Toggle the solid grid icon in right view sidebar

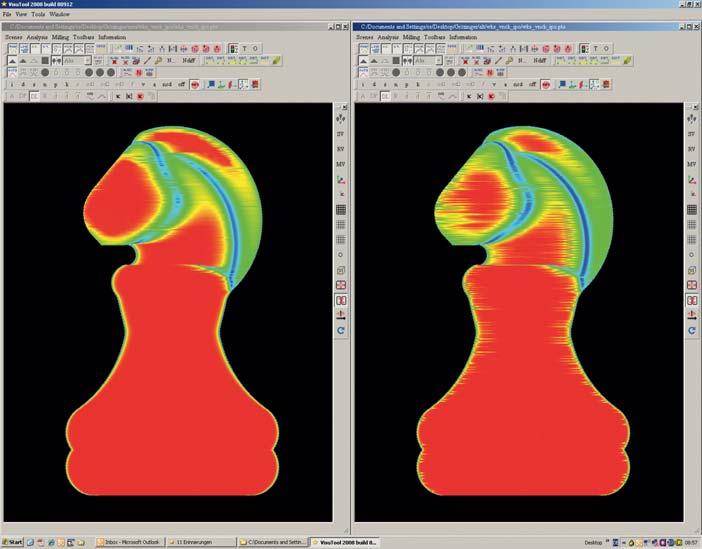pyautogui.click(x=692, y=209)
